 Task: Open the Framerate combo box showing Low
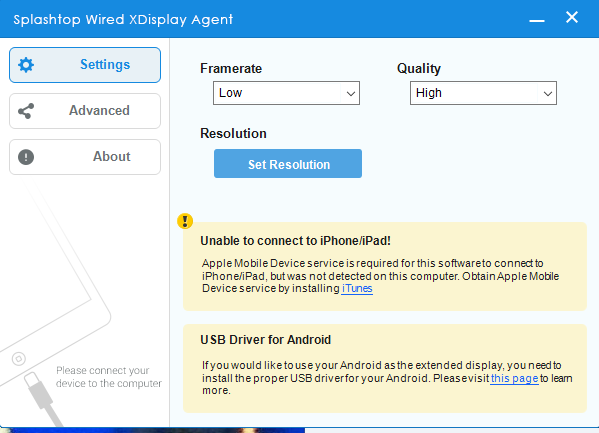[x=286, y=93]
